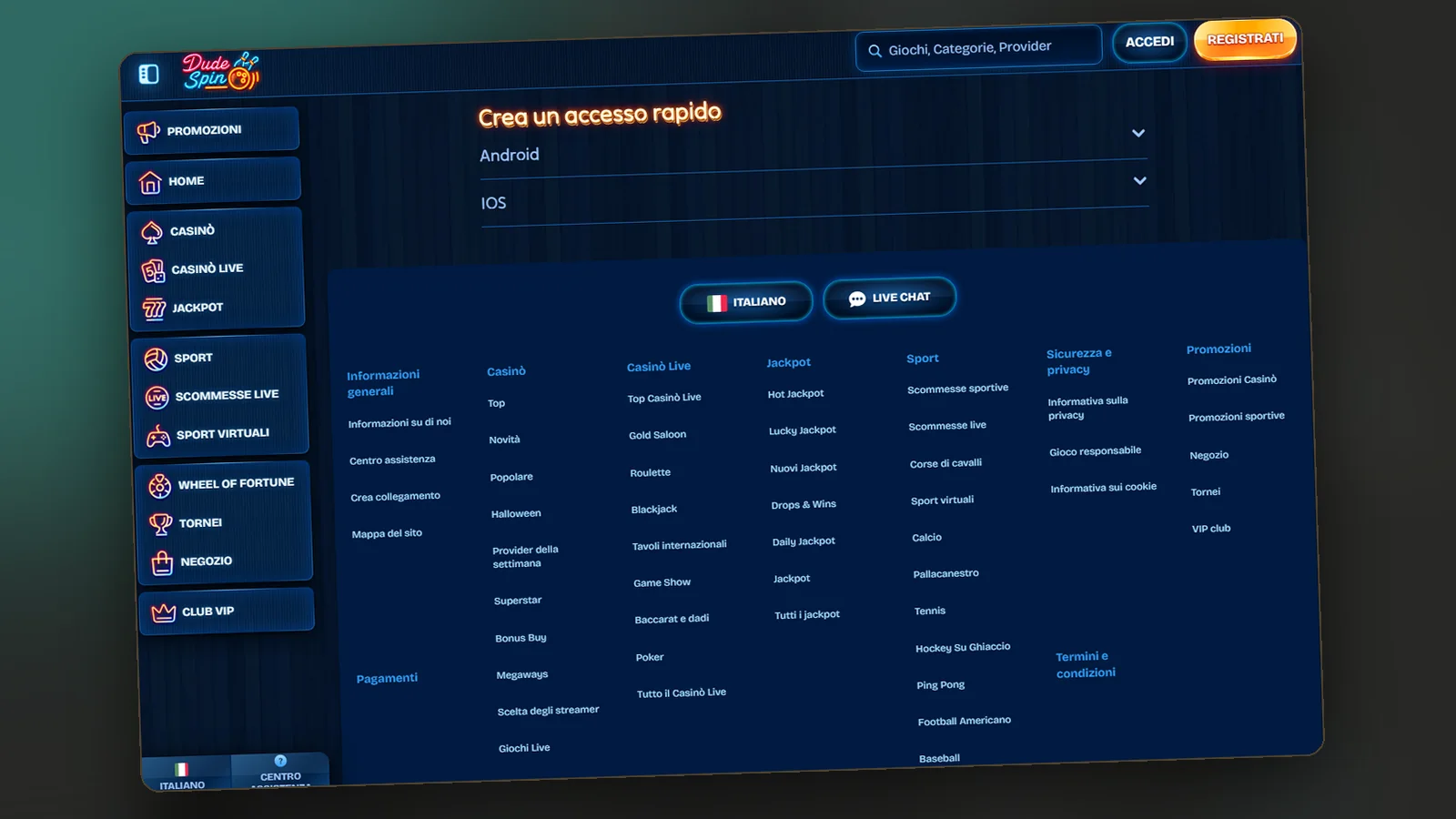
Task: Open Promozioni via the megaphone icon
Action: [x=148, y=133]
